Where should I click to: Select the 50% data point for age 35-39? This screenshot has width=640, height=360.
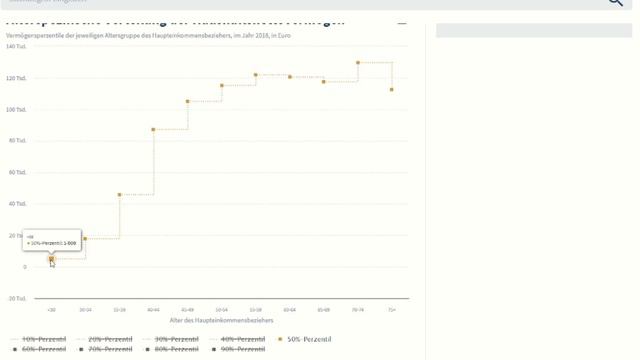(120, 195)
